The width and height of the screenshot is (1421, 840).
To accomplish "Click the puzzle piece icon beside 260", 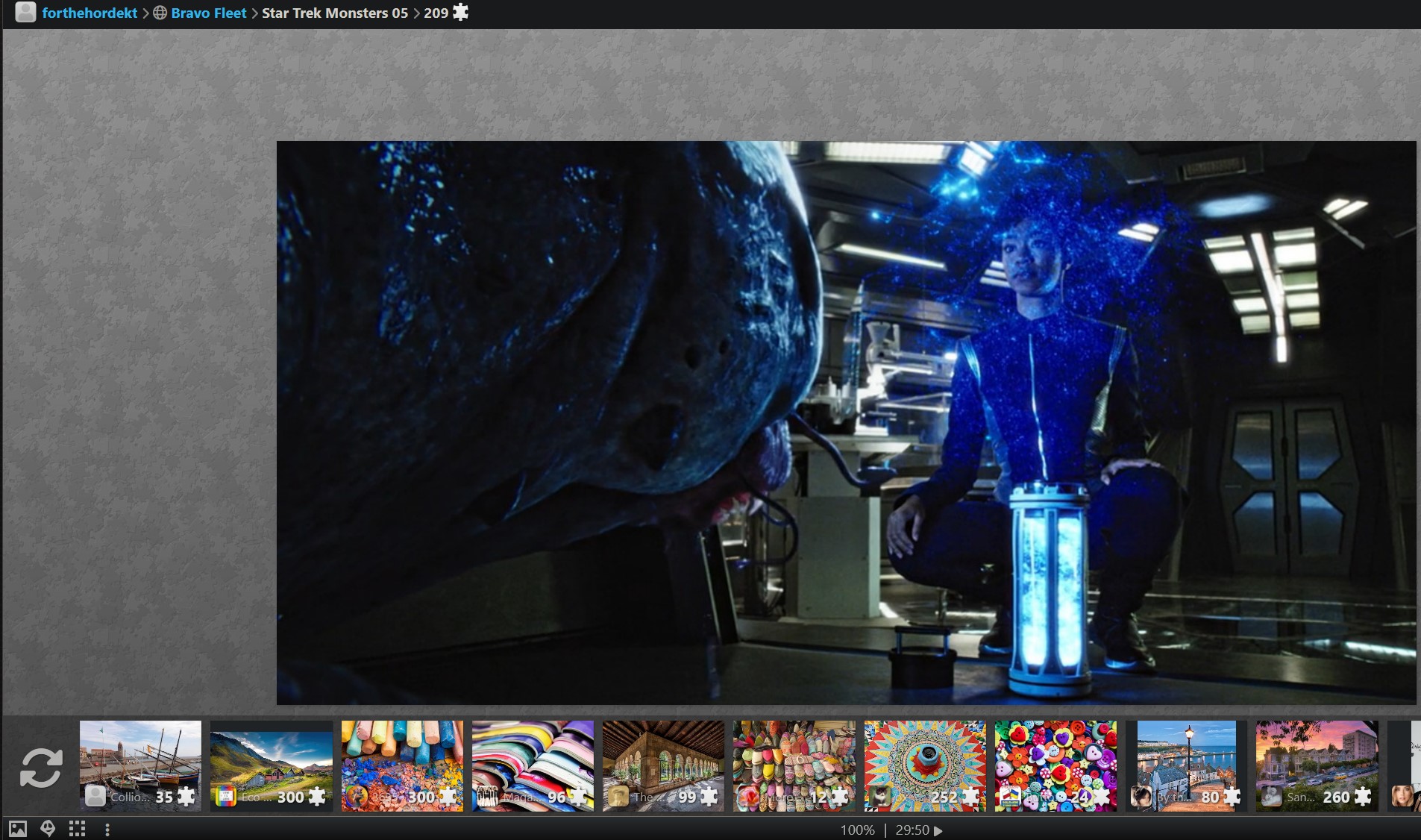I will point(1363,797).
